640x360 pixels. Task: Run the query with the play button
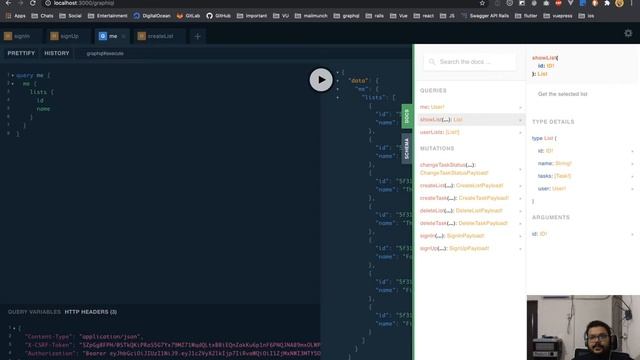(321, 80)
